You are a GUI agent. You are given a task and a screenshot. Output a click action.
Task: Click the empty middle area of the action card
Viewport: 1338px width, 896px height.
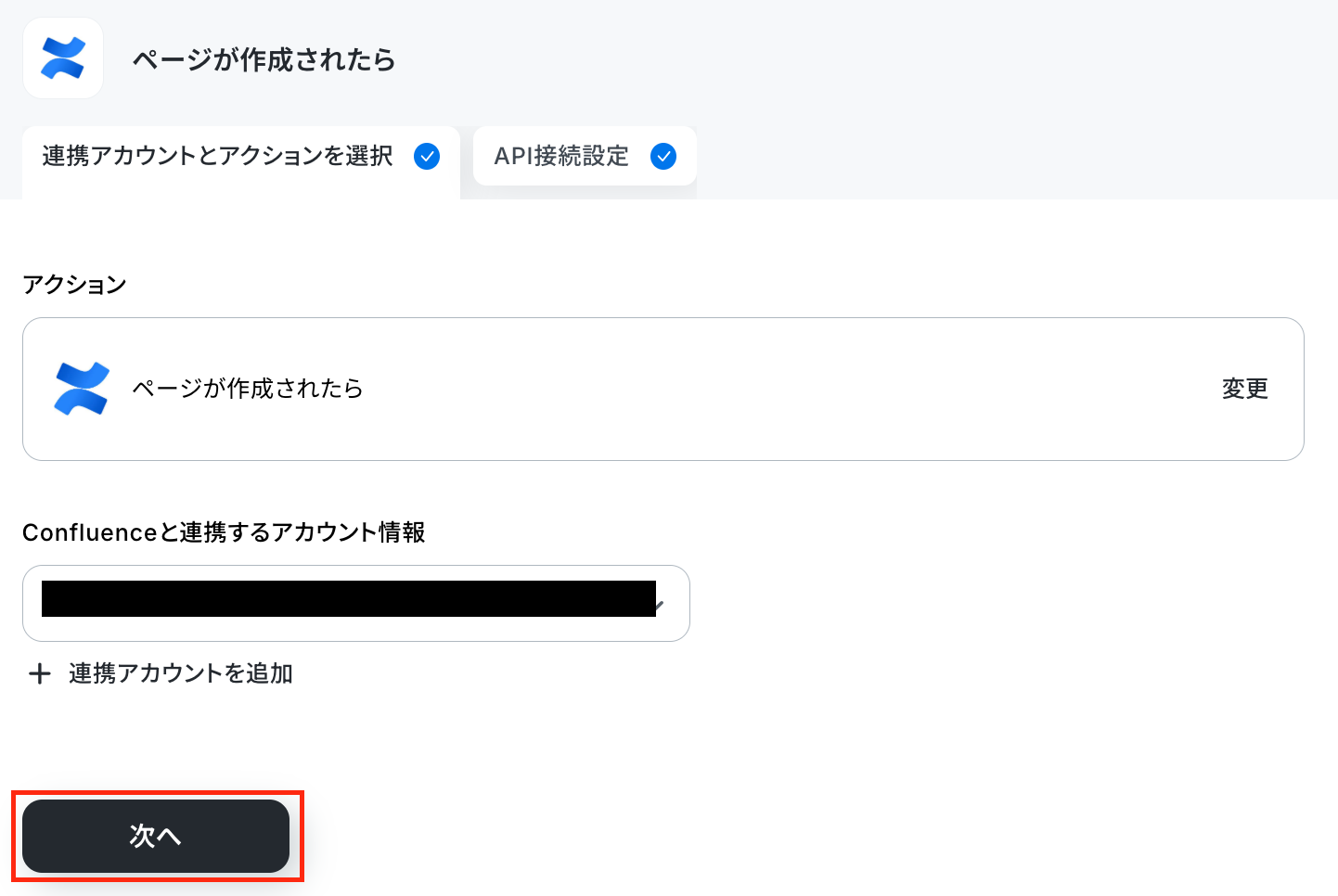[789, 389]
